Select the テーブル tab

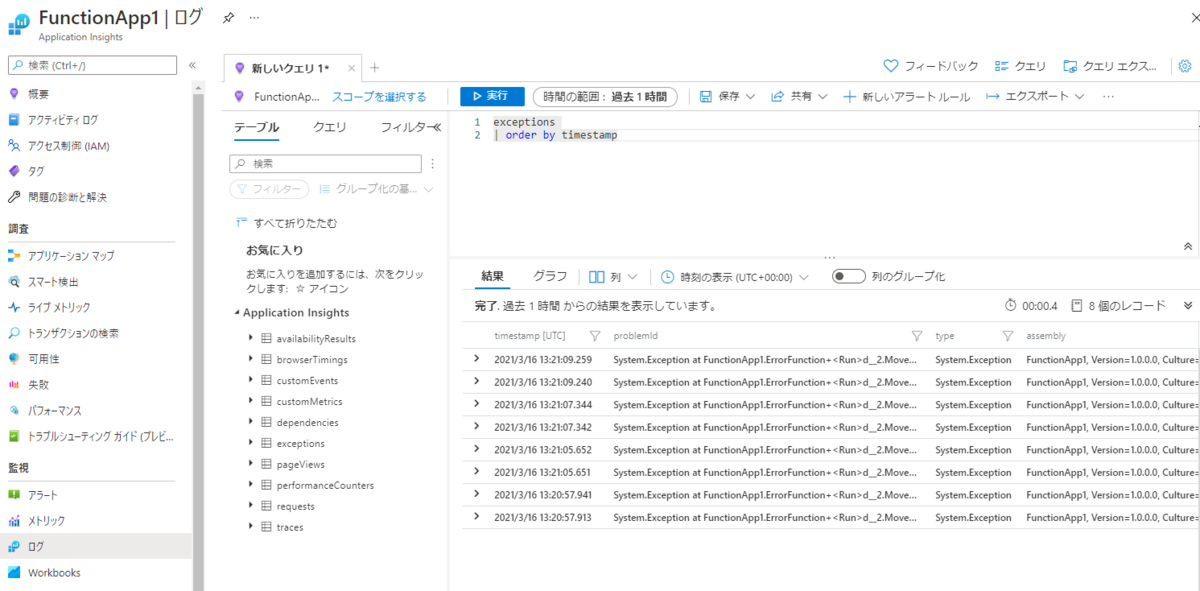[x=256, y=128]
